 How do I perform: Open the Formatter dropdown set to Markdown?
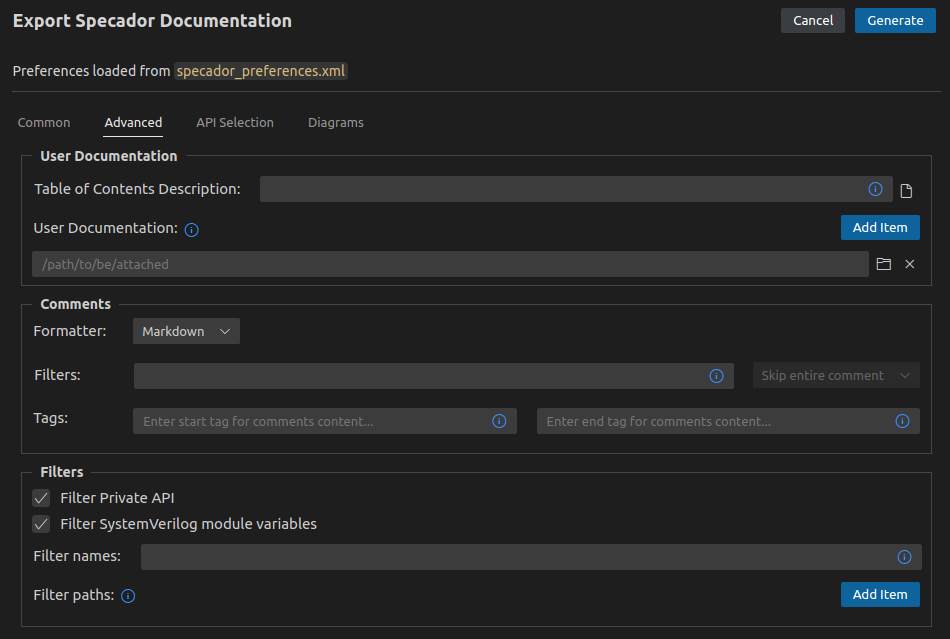click(x=186, y=330)
